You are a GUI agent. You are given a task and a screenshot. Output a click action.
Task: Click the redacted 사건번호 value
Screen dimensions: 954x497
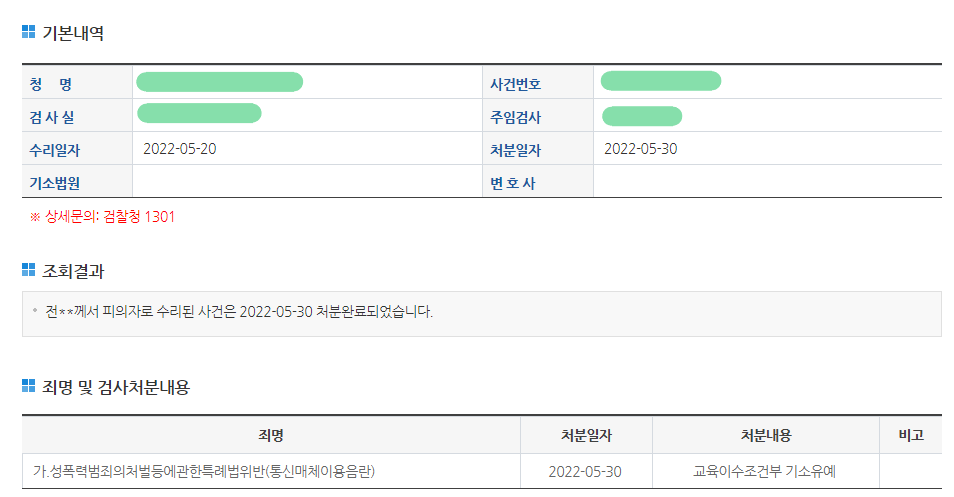(x=661, y=81)
